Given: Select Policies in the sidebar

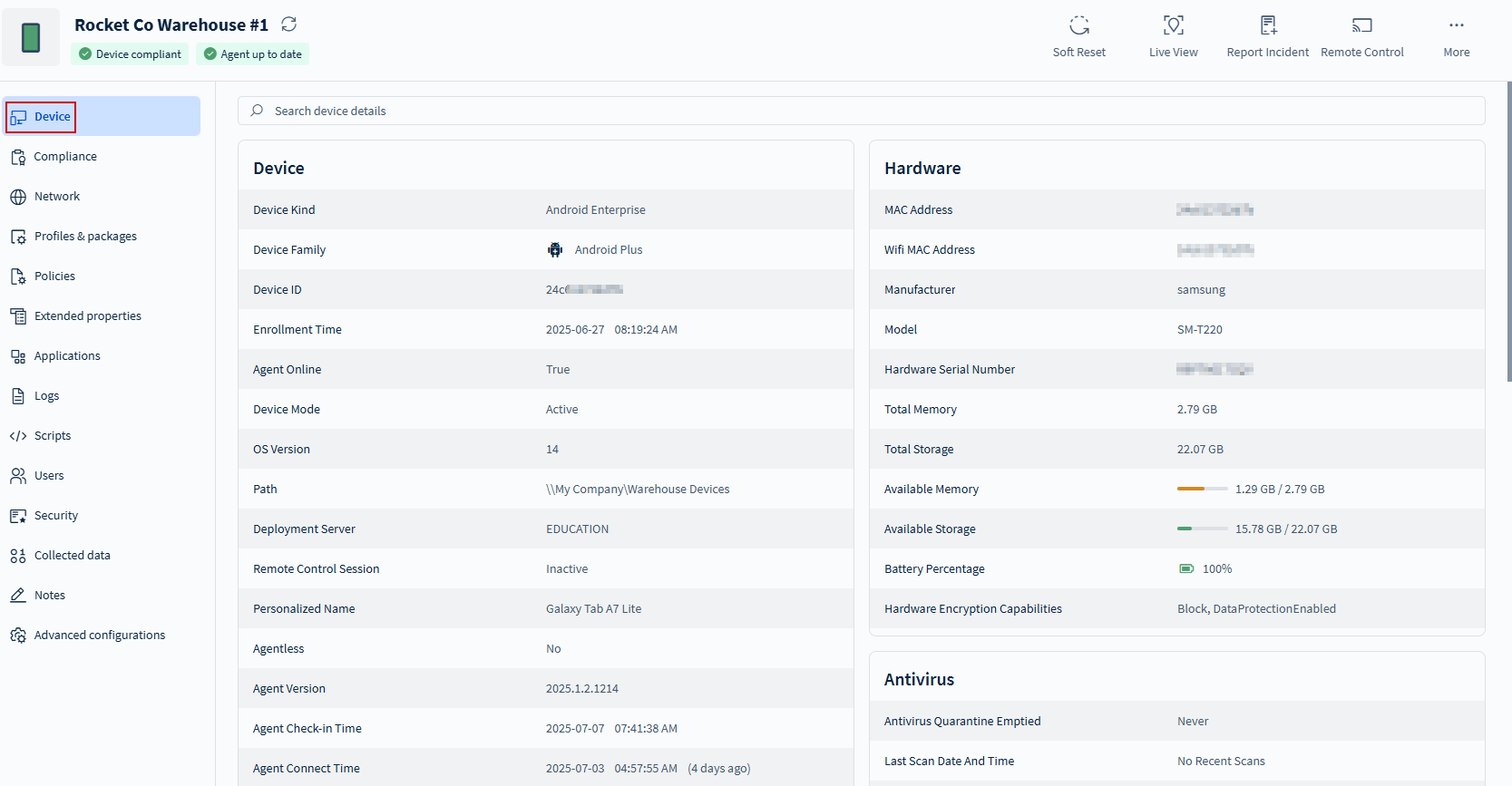Looking at the screenshot, I should (54, 277).
